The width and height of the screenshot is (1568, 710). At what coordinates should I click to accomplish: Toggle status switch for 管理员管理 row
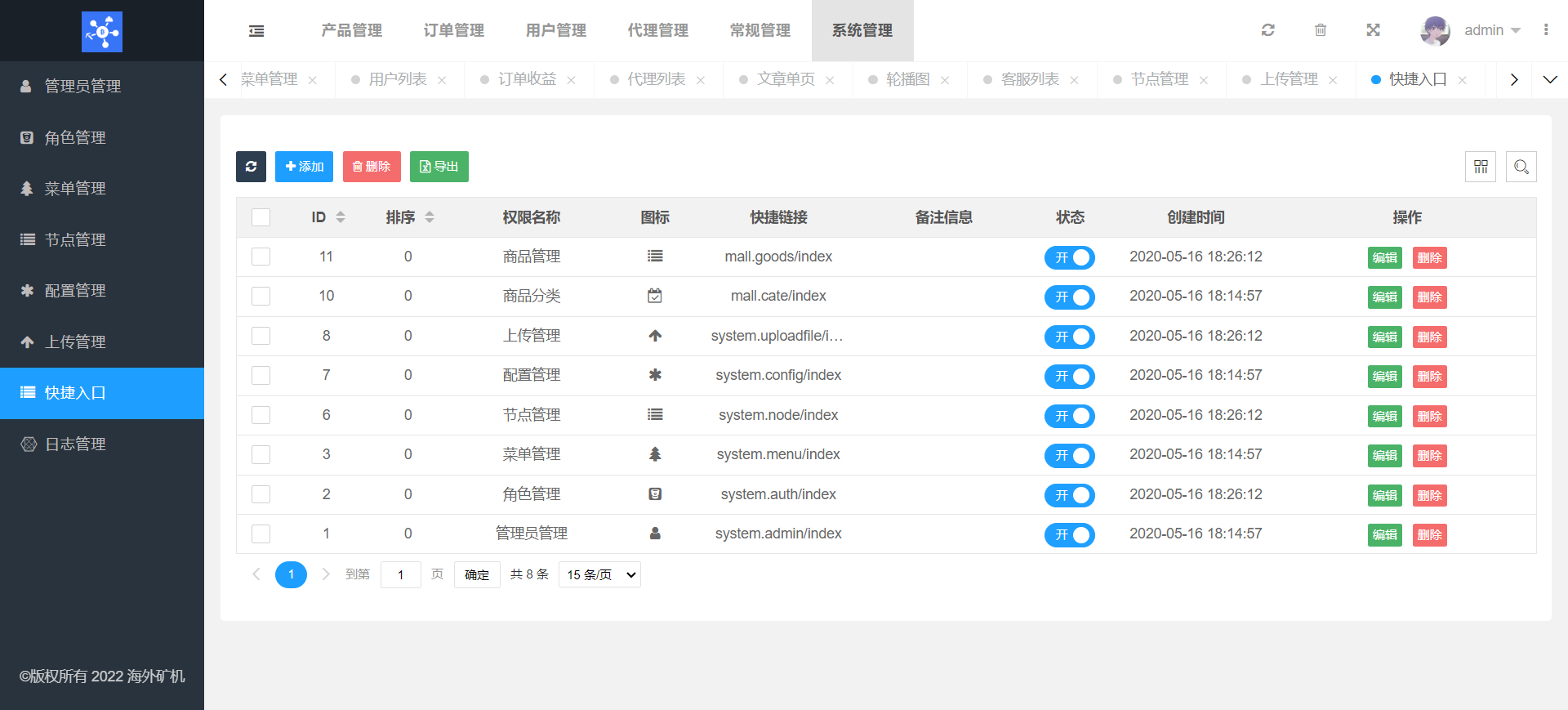pos(1070,534)
